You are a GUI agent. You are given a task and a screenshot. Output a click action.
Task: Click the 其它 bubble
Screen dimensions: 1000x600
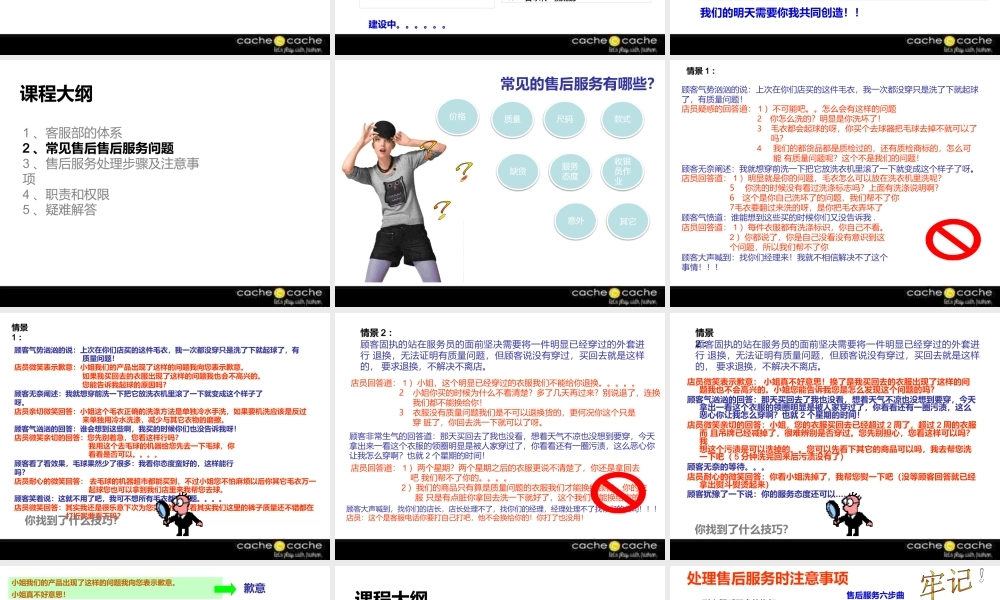click(x=628, y=221)
